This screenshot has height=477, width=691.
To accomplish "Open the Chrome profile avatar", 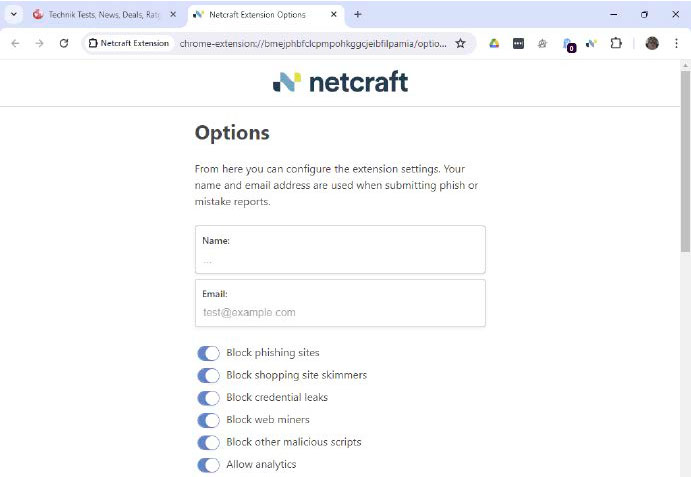I will (652, 43).
